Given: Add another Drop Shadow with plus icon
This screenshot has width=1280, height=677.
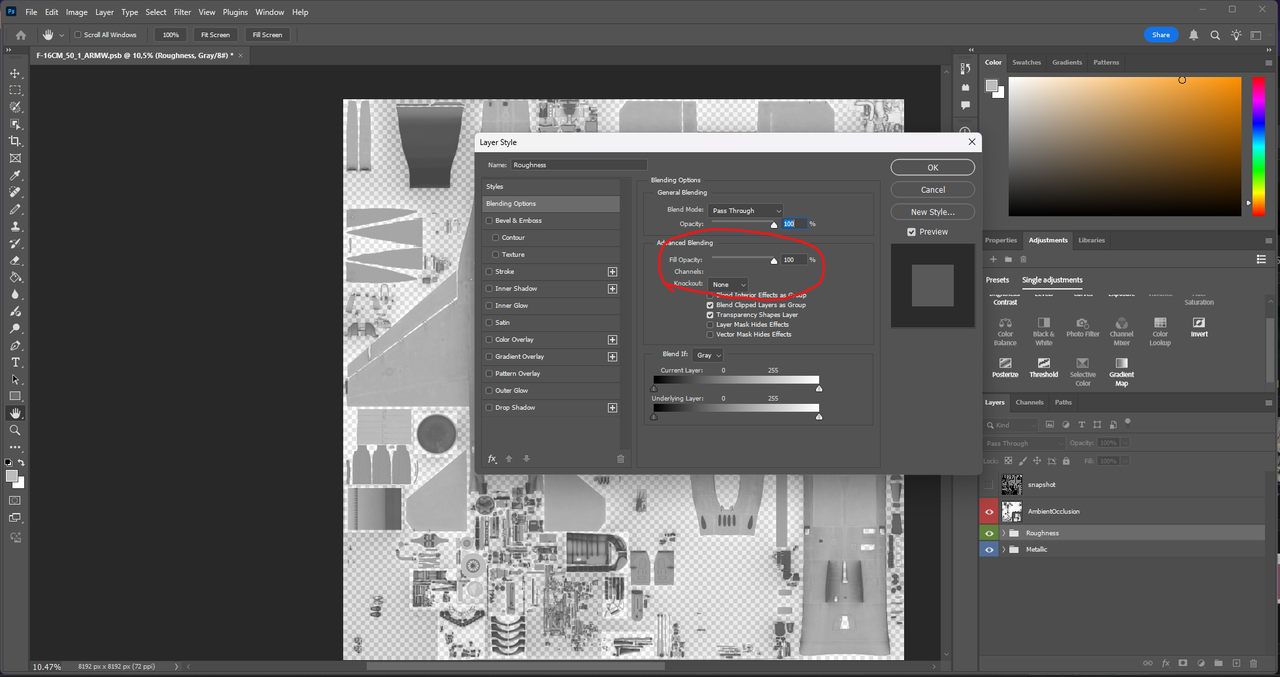Looking at the screenshot, I should tap(612, 407).
